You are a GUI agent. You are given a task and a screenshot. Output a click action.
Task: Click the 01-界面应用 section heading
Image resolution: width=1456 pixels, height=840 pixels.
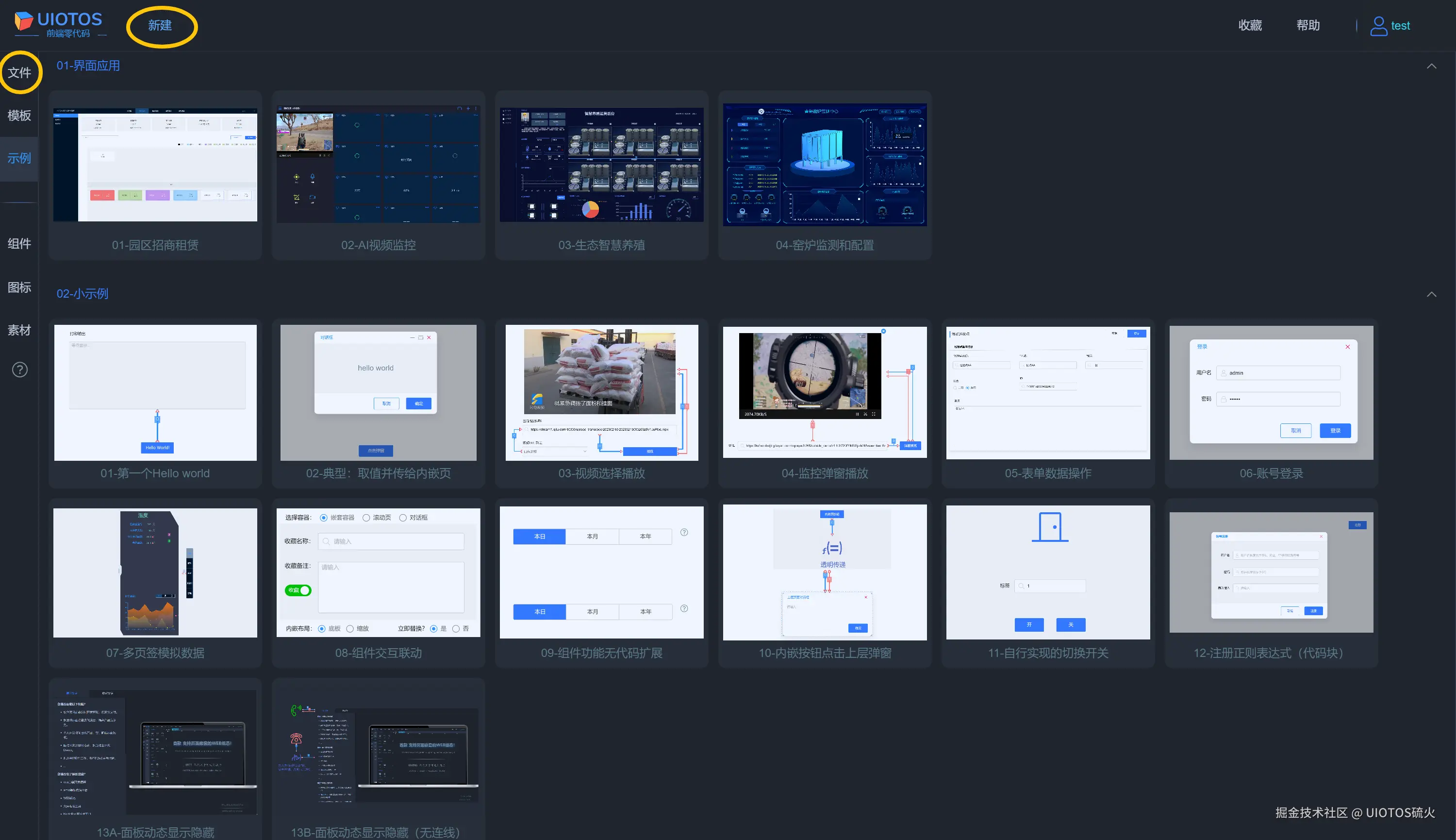coord(88,66)
